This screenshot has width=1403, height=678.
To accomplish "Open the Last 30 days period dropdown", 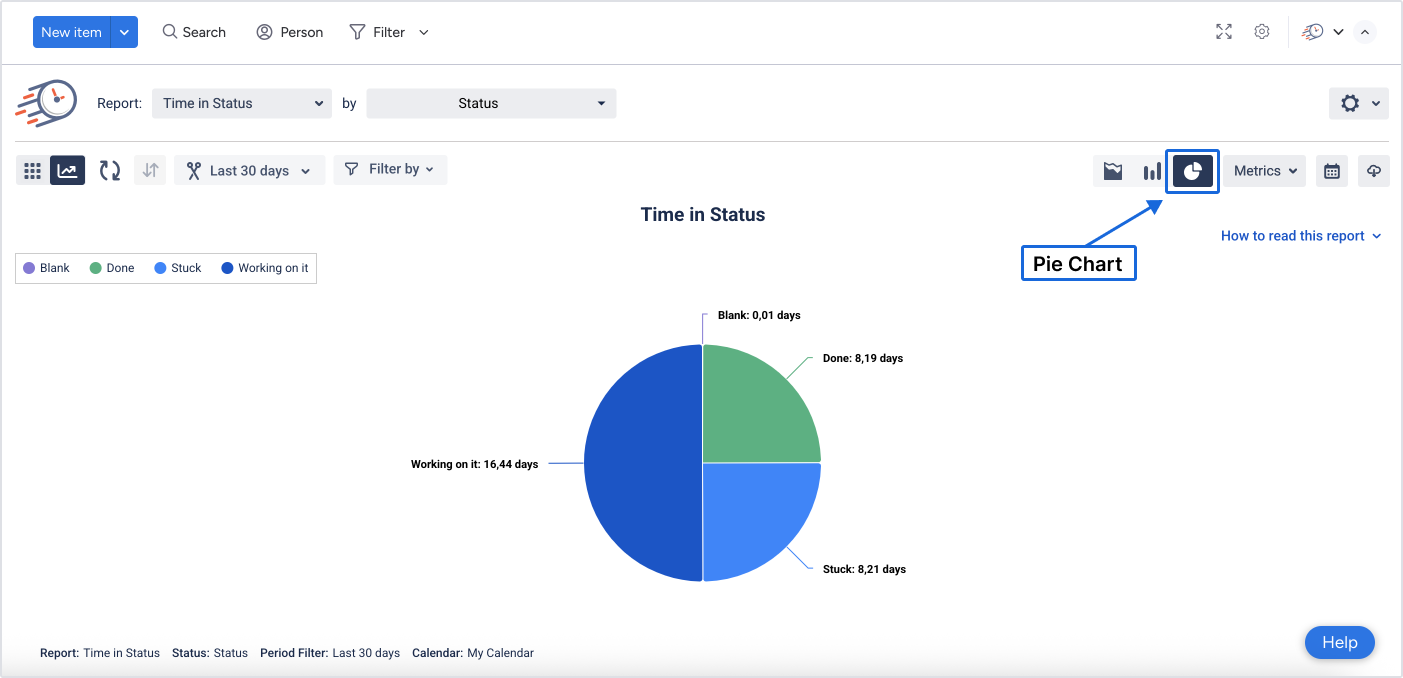I will (249, 171).
